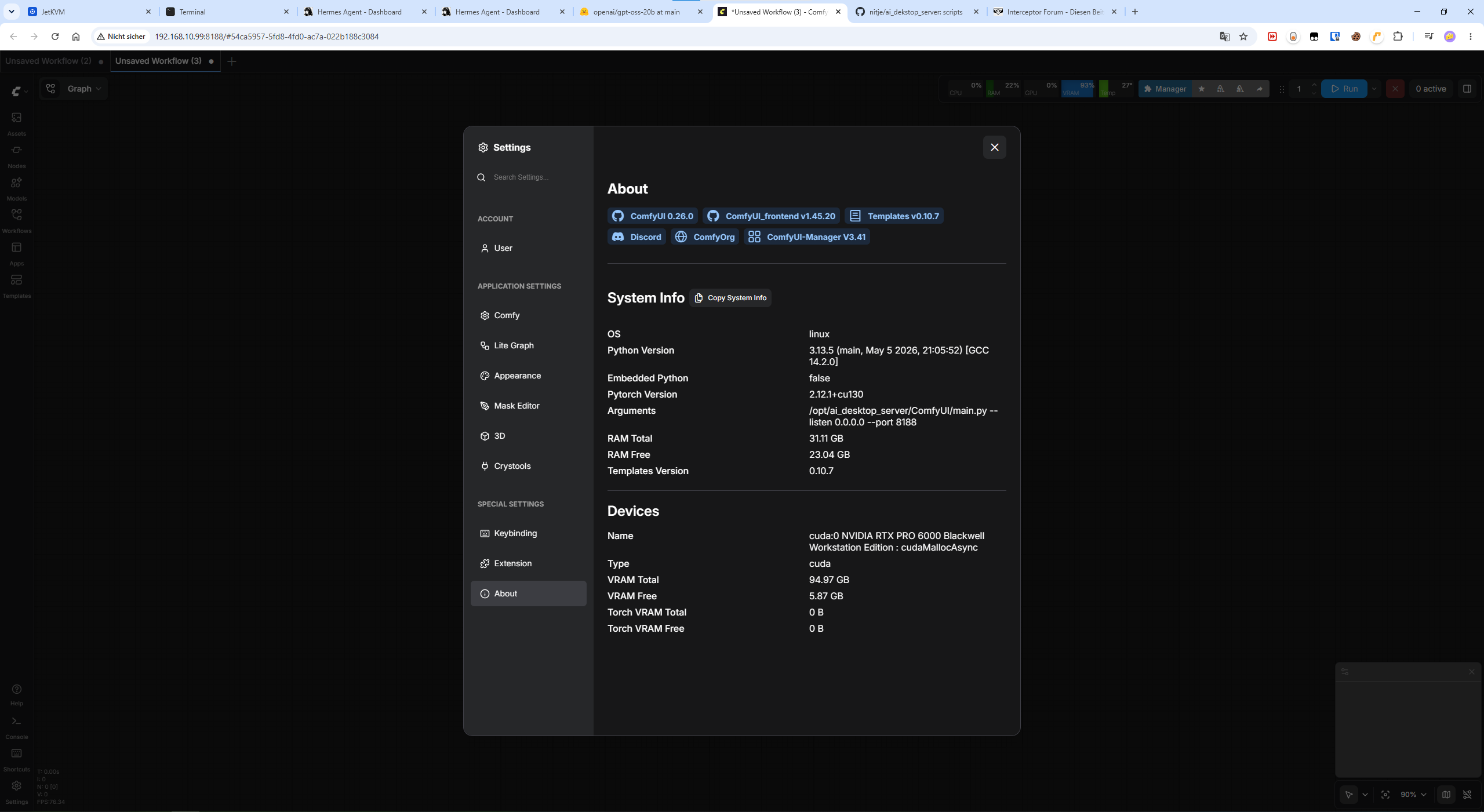1484x812 pixels.
Task: Toggle the minimap button
Action: click(x=1446, y=795)
